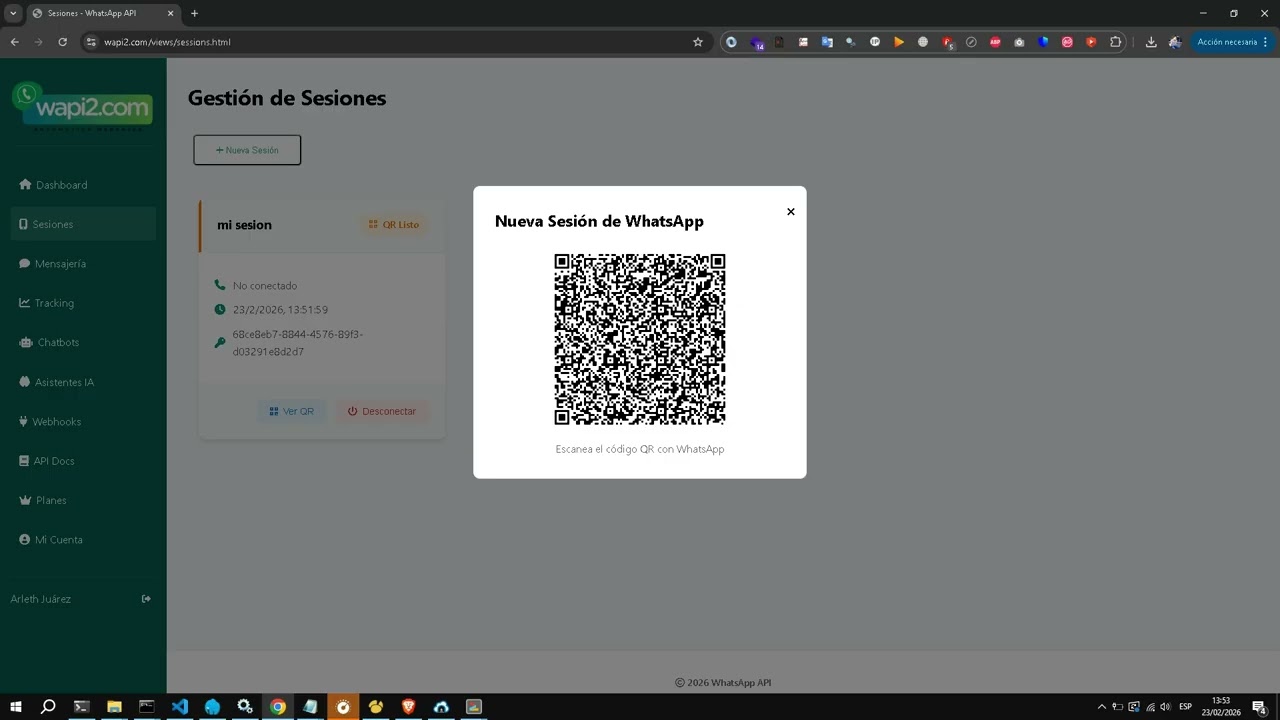1280x720 pixels.
Task: Click the session ID text 68ce8eb7-8844
Action: [298, 343]
